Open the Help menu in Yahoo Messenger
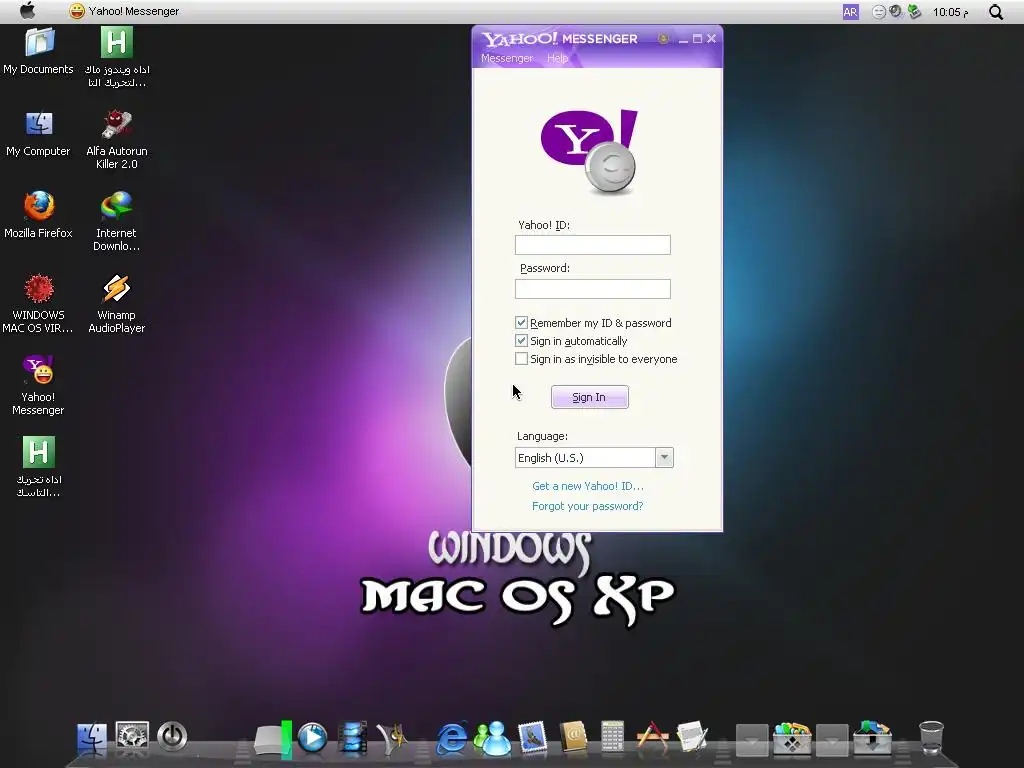Screen dimensions: 1024x768 [x=557, y=58]
